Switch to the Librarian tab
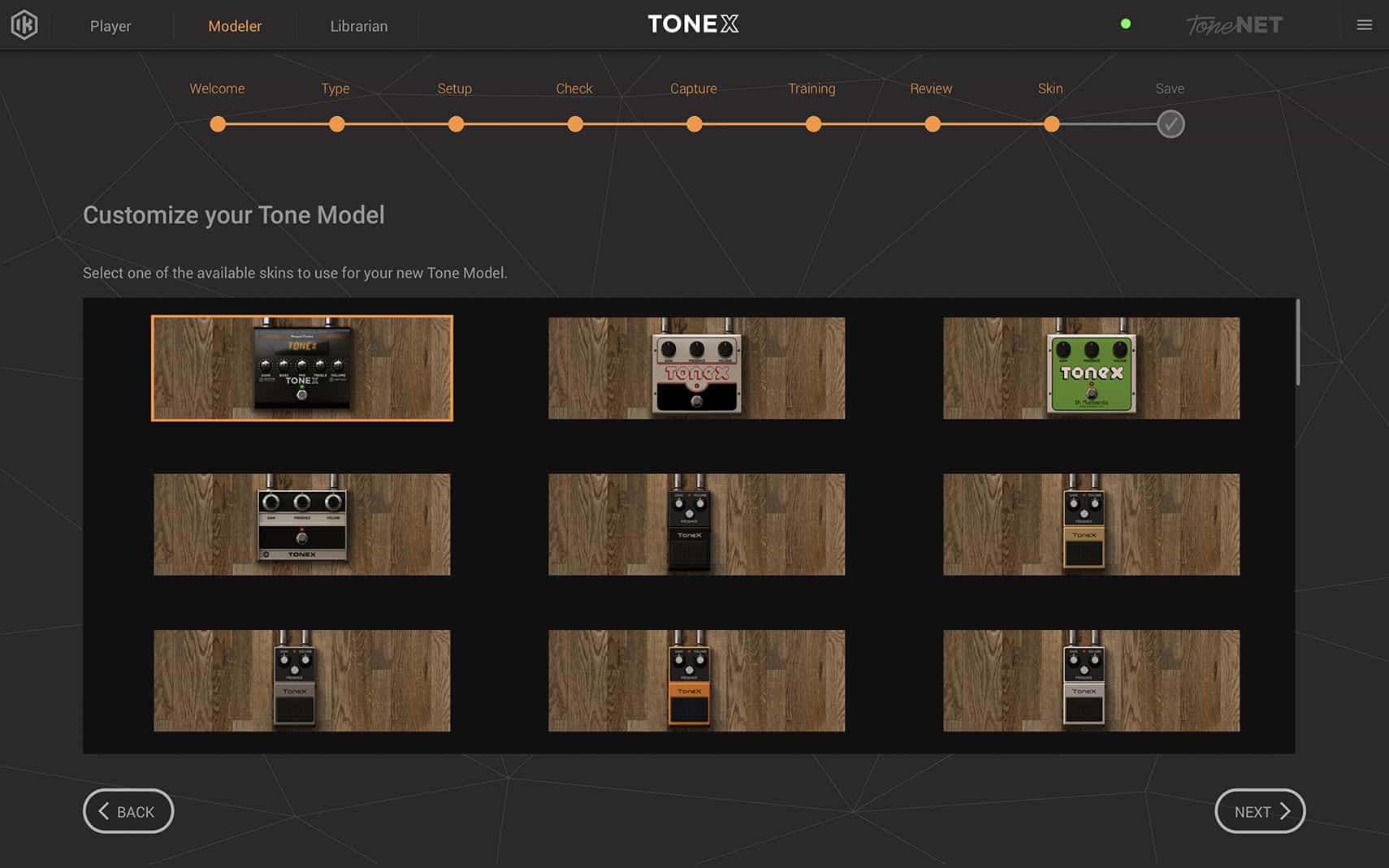This screenshot has height=868, width=1389. pyautogui.click(x=359, y=26)
